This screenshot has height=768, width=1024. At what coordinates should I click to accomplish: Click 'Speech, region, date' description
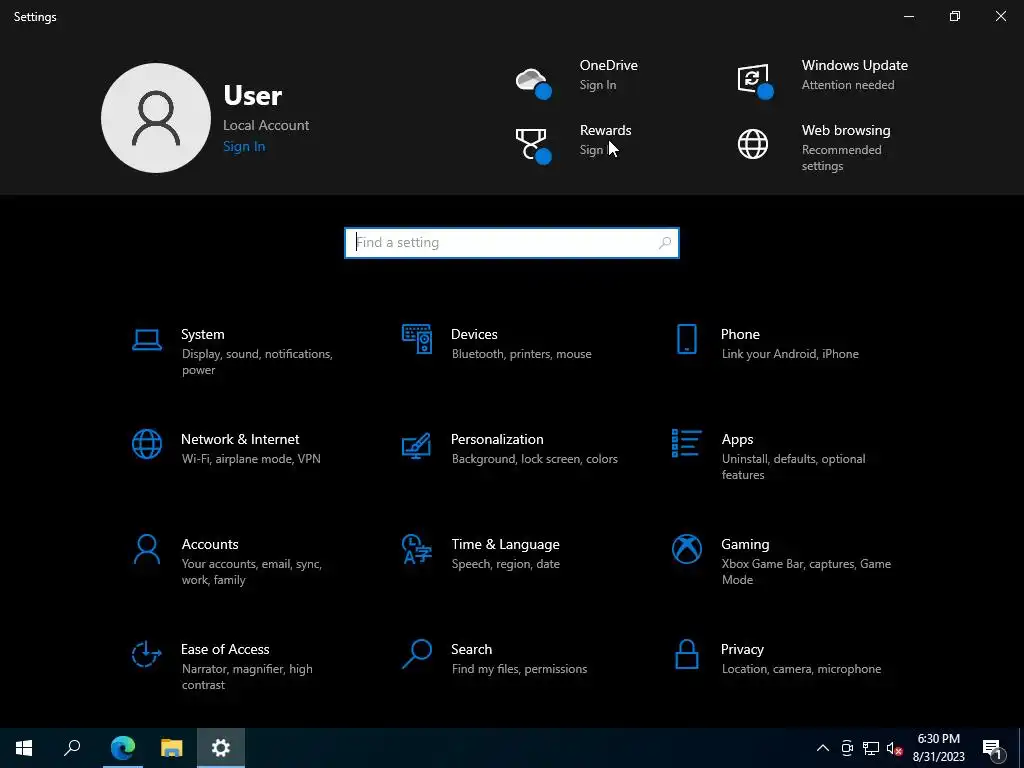point(505,564)
